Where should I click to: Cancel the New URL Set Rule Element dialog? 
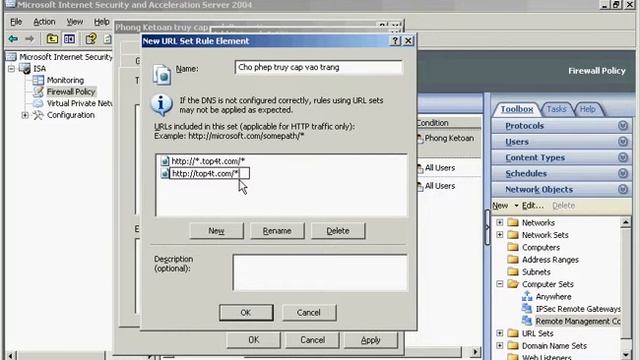tap(309, 313)
